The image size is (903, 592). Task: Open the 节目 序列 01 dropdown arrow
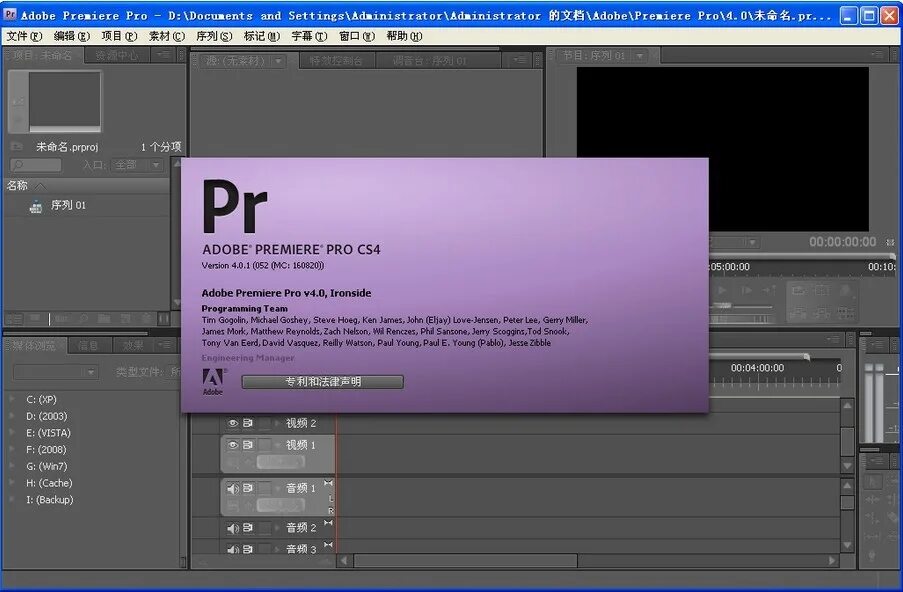point(639,56)
